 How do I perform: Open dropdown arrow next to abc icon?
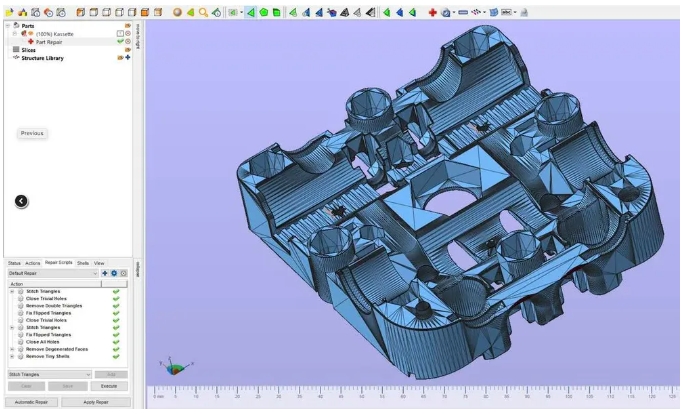click(515, 12)
